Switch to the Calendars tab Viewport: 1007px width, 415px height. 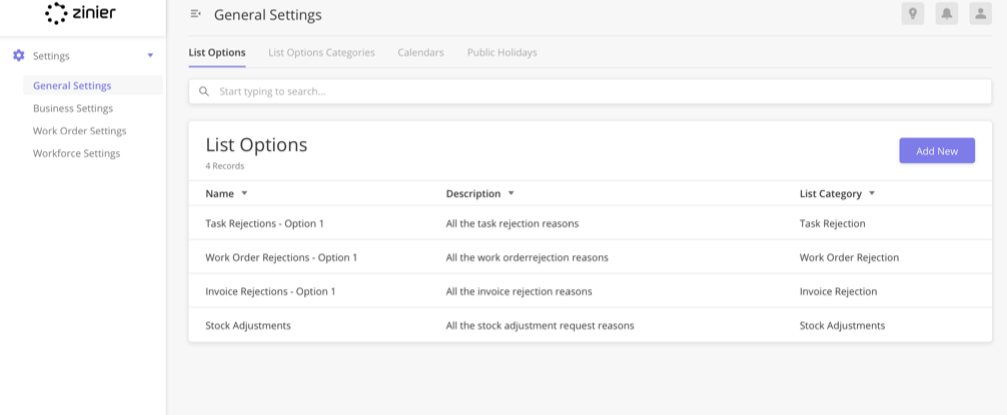tap(421, 53)
